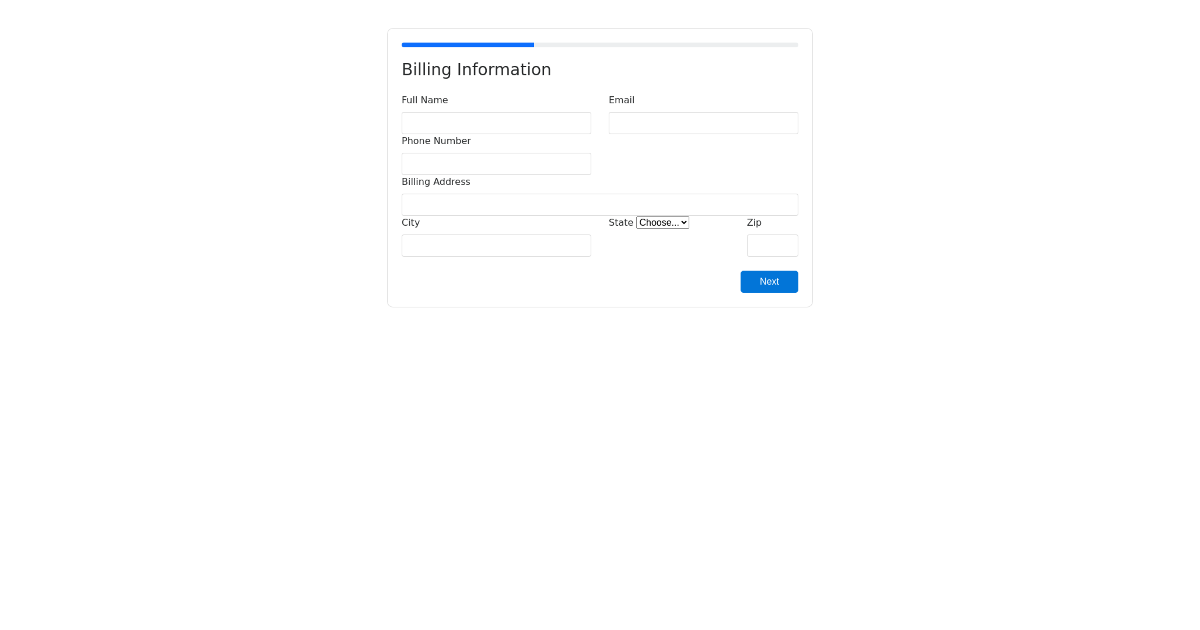Click the blue progress bar segment
This screenshot has width=1200, height=630.
(467, 44)
